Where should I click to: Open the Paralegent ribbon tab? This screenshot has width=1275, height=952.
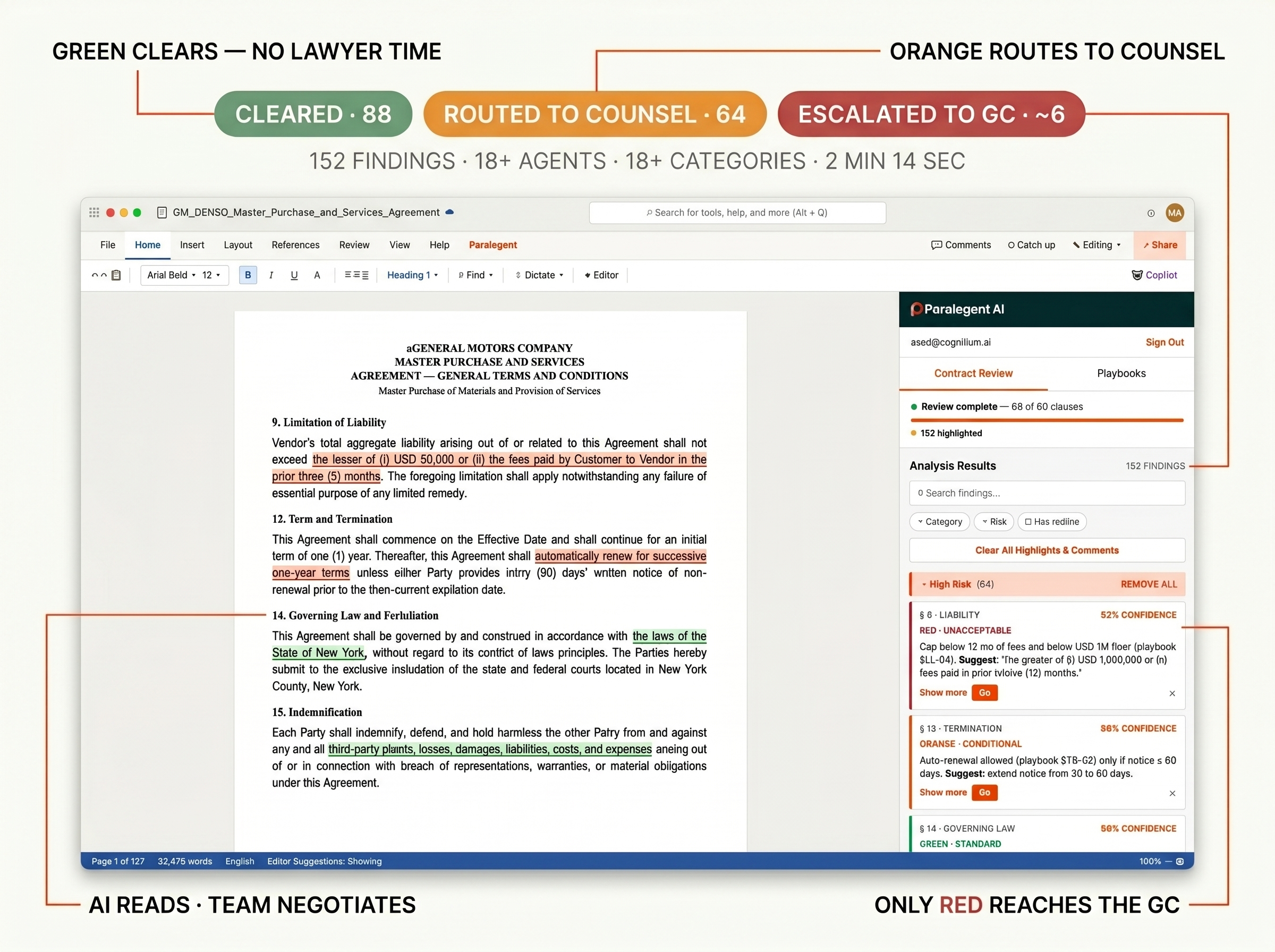point(492,245)
